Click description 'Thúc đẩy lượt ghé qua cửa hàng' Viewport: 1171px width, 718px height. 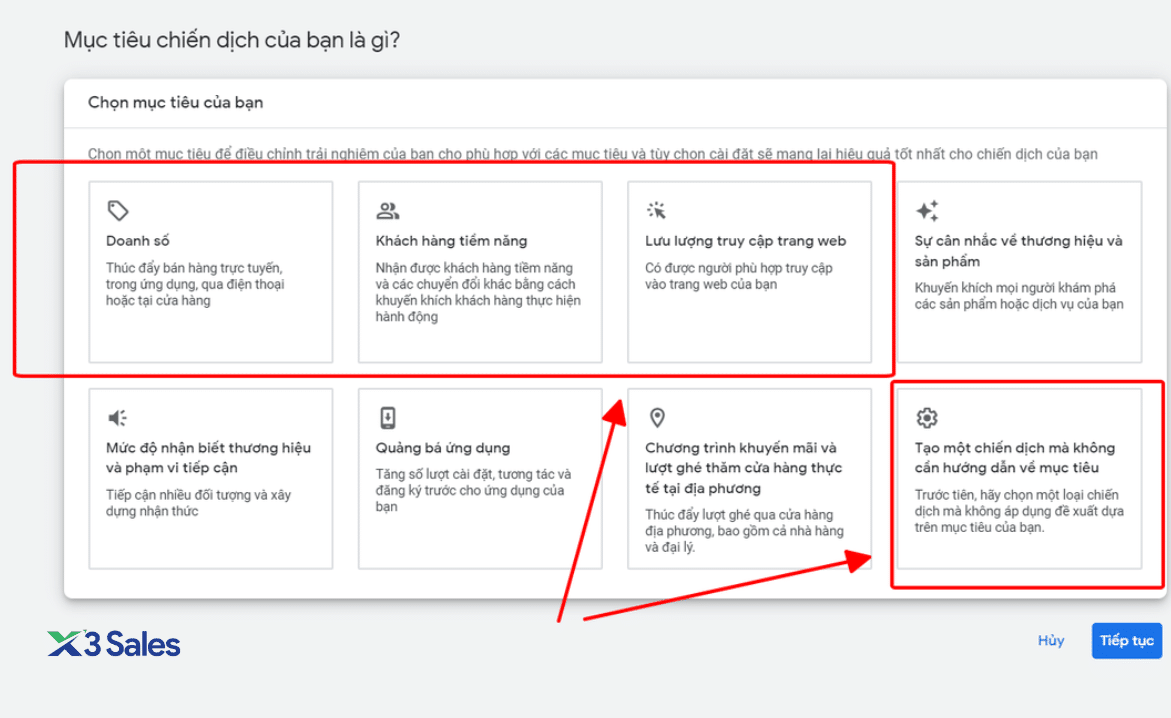[x=745, y=530]
